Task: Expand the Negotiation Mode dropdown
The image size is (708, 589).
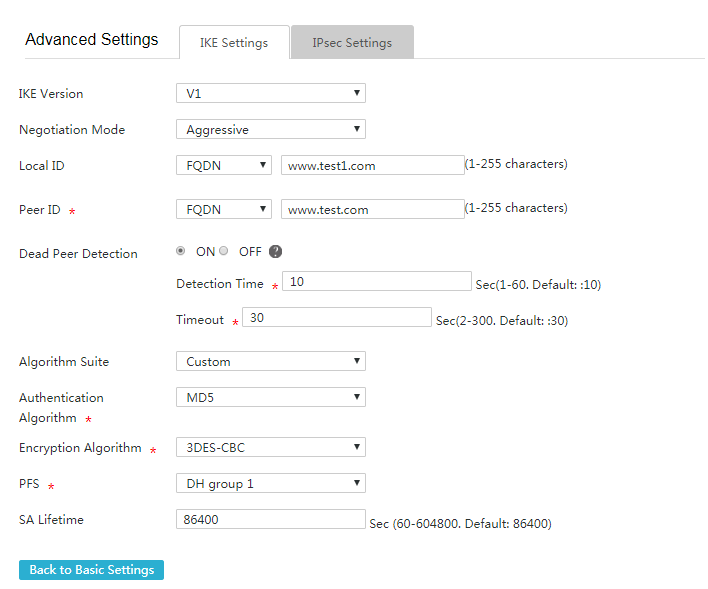Action: (271, 129)
